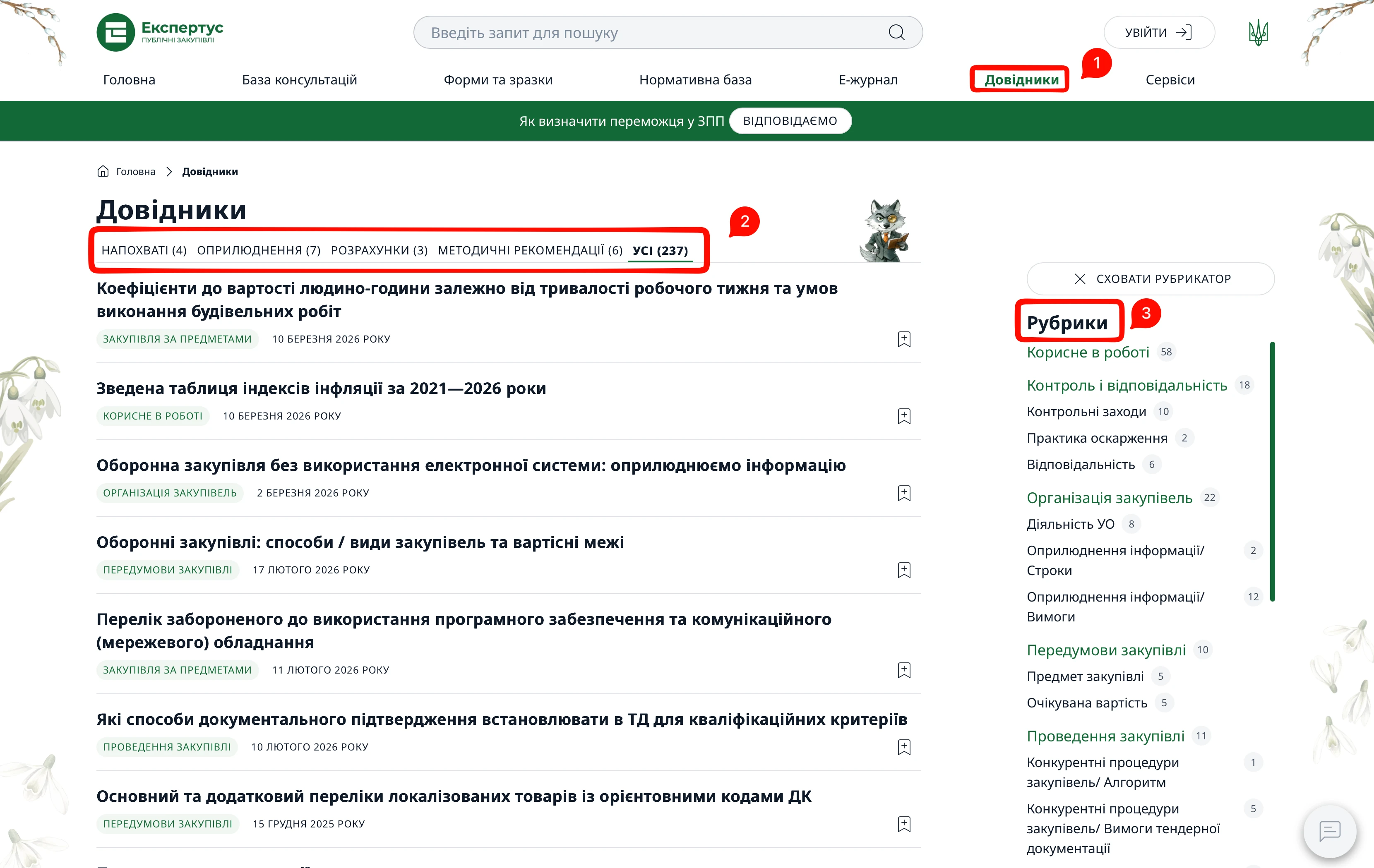Expand the Проведення закупівлі rubric
Viewport: 1374px width, 868px height.
click(1106, 736)
